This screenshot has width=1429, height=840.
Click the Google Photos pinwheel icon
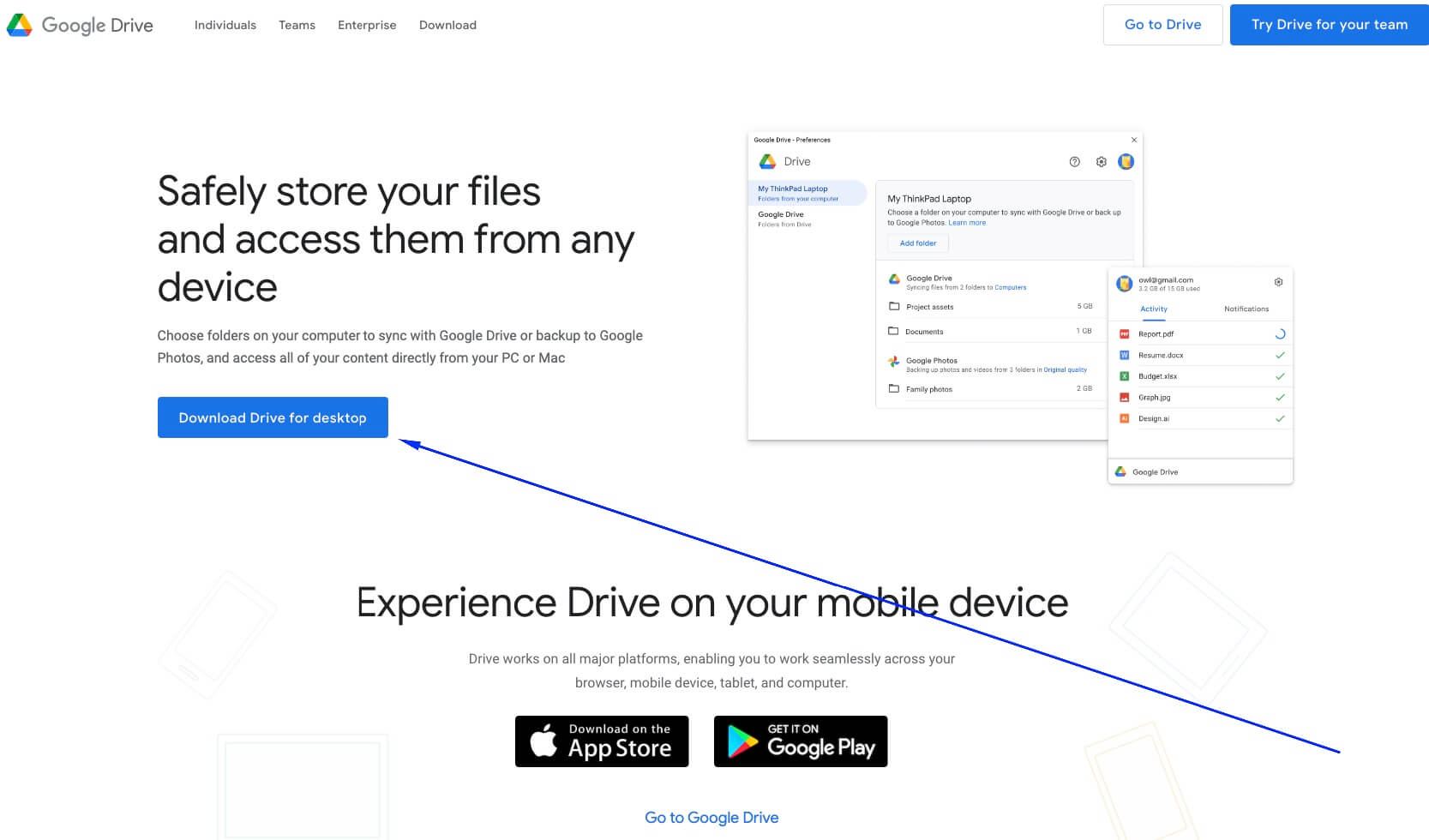click(894, 362)
